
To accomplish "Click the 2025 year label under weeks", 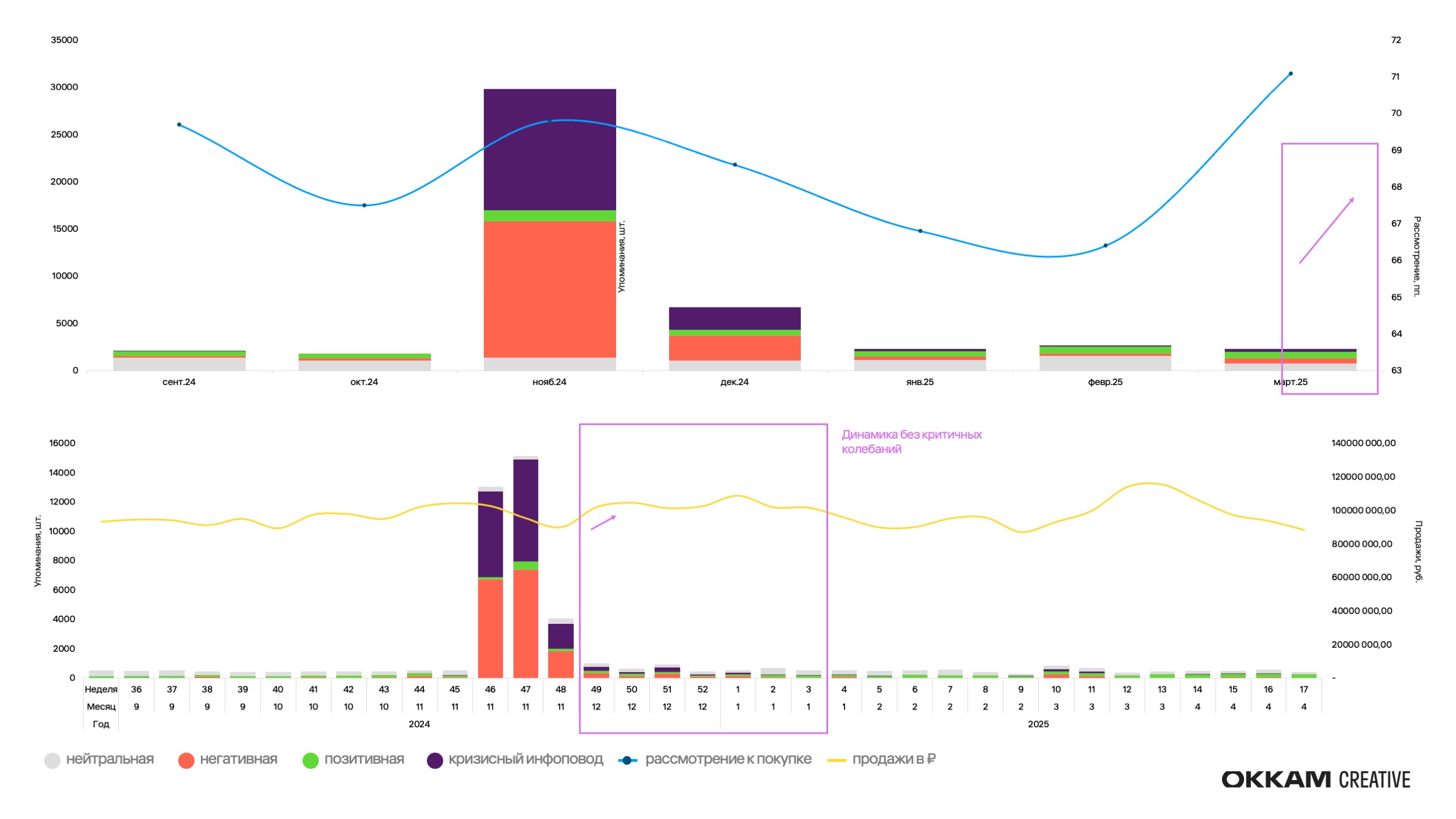I will coord(1038,724).
